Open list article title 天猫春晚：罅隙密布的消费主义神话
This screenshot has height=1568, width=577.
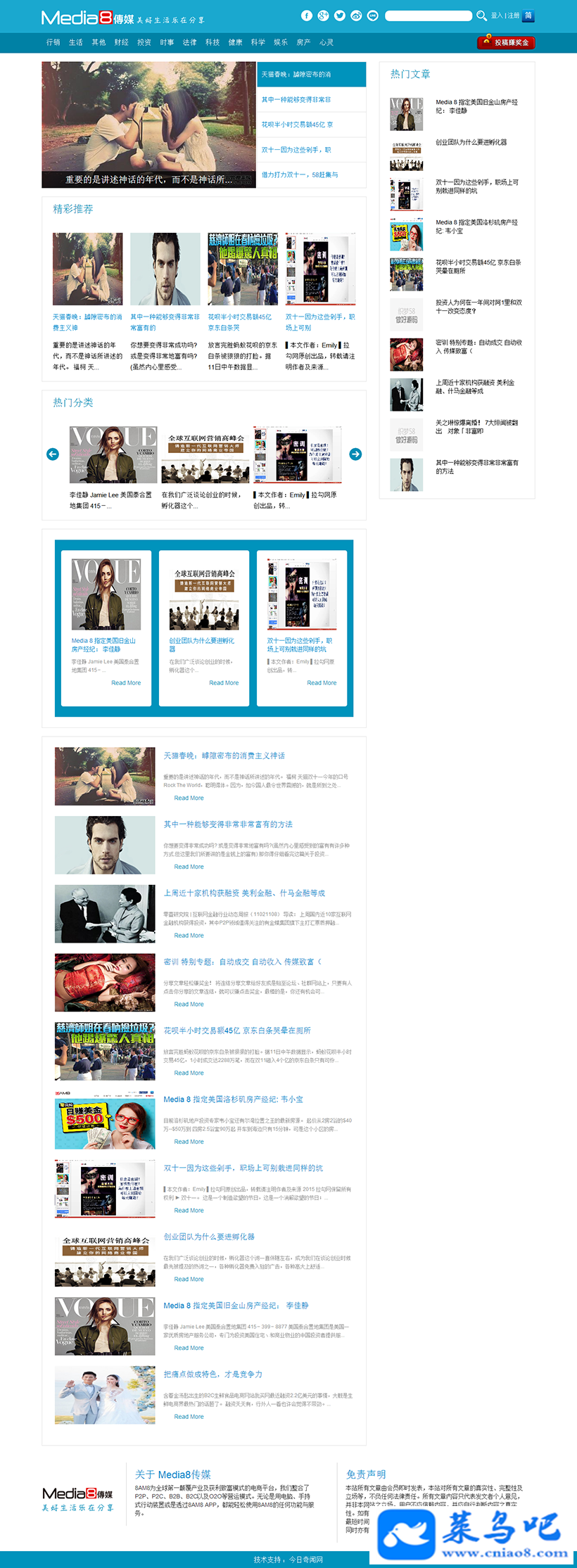click(224, 756)
